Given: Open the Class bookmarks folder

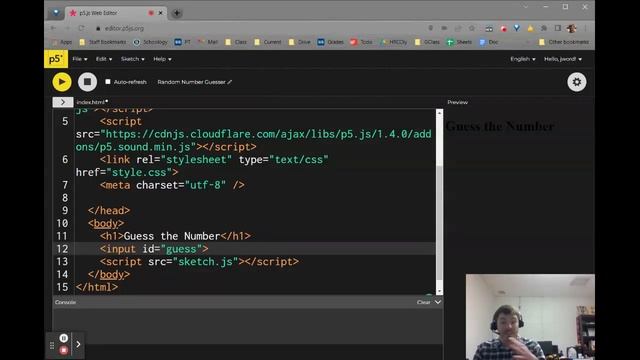Looking at the screenshot, I should [236, 42].
